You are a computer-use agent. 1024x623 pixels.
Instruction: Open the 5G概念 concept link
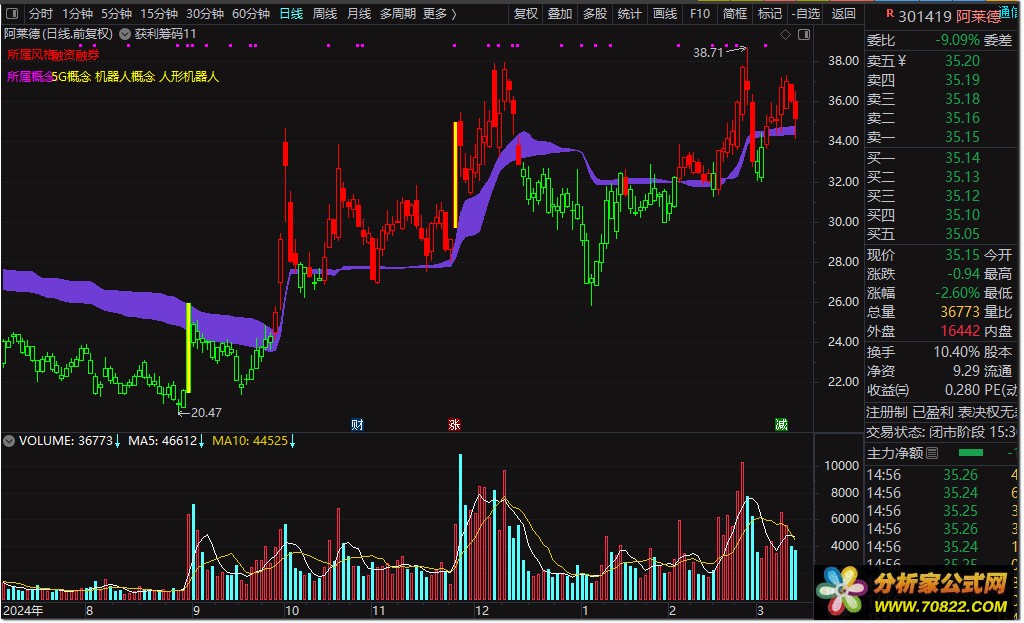71,77
